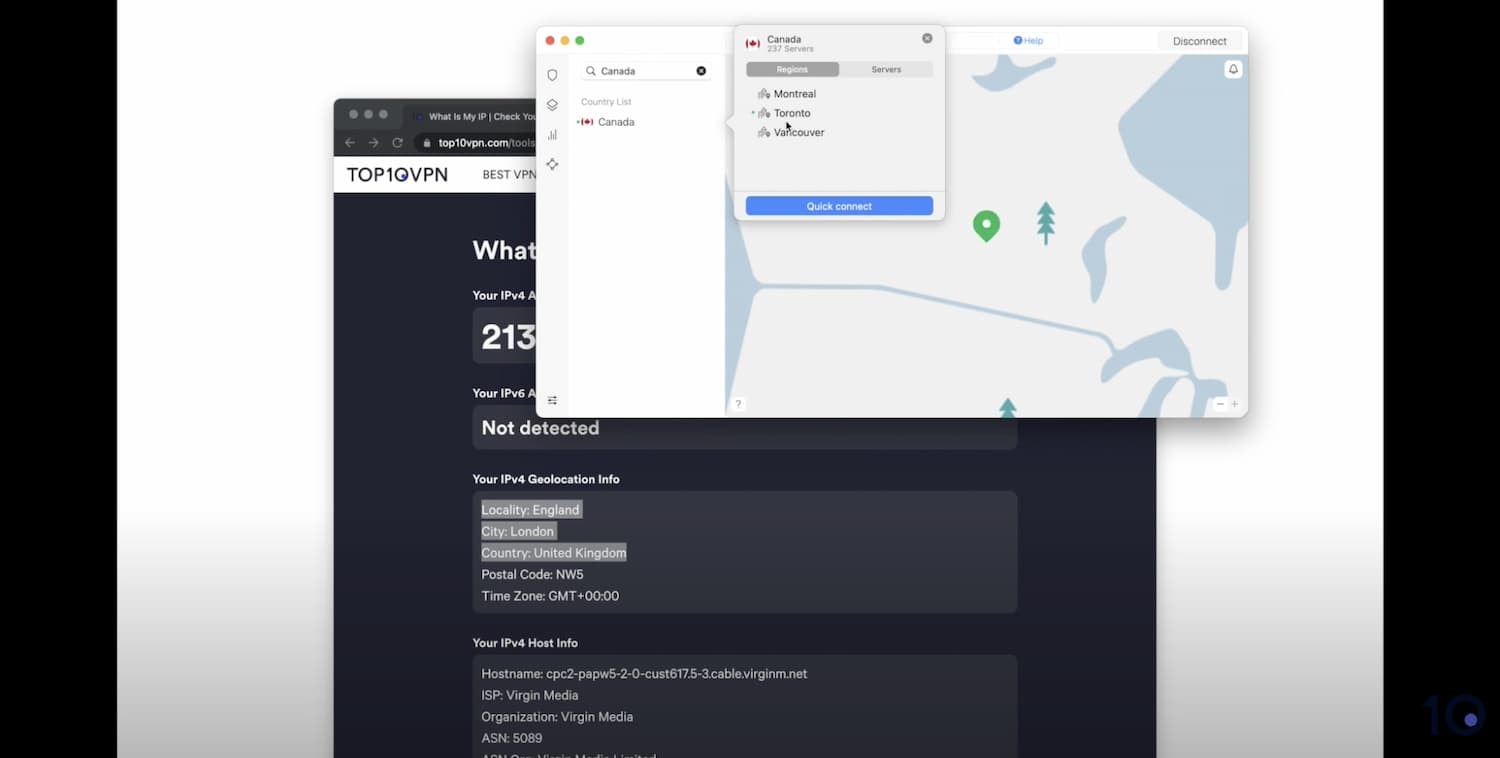The width and height of the screenshot is (1500, 758).
Task: Close the Canada servers popup
Action: pos(927,38)
